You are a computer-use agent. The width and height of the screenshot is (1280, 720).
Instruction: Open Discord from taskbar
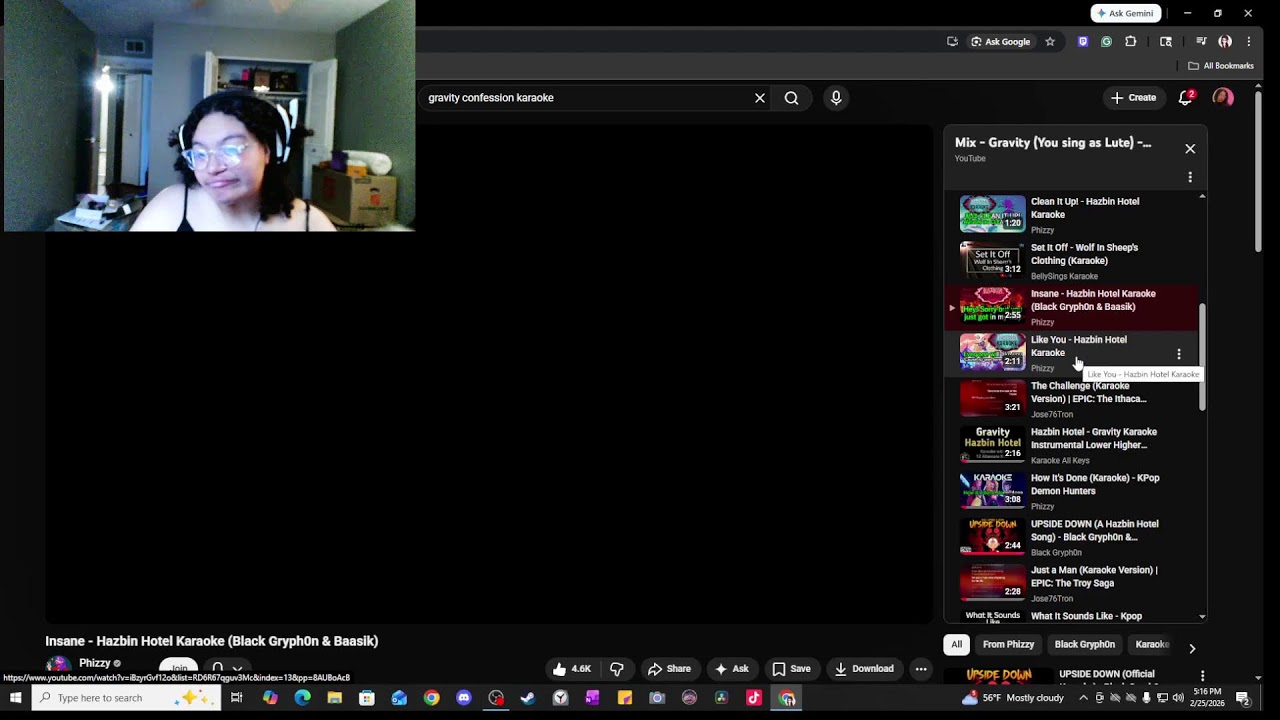click(463, 698)
